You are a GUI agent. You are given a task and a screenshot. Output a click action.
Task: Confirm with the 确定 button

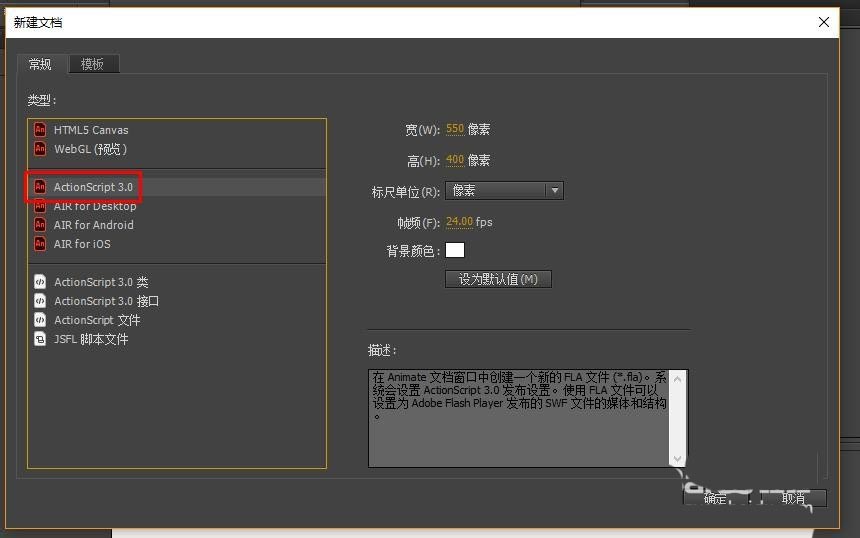[716, 498]
